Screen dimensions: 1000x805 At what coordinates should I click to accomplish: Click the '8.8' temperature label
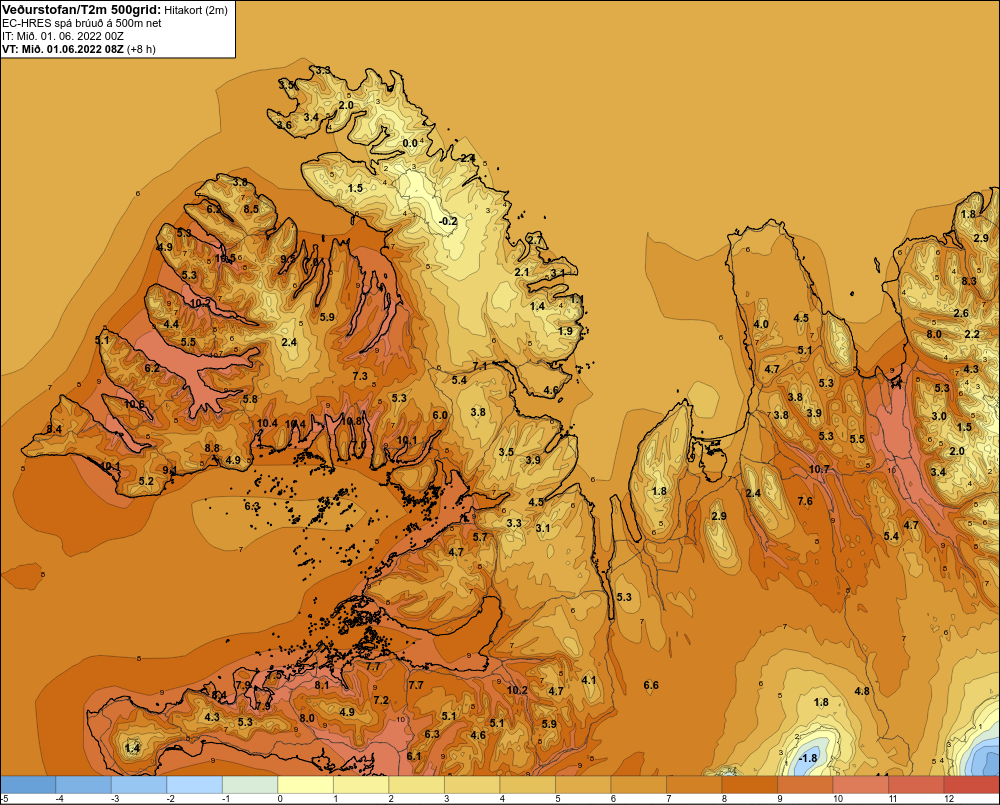212,448
